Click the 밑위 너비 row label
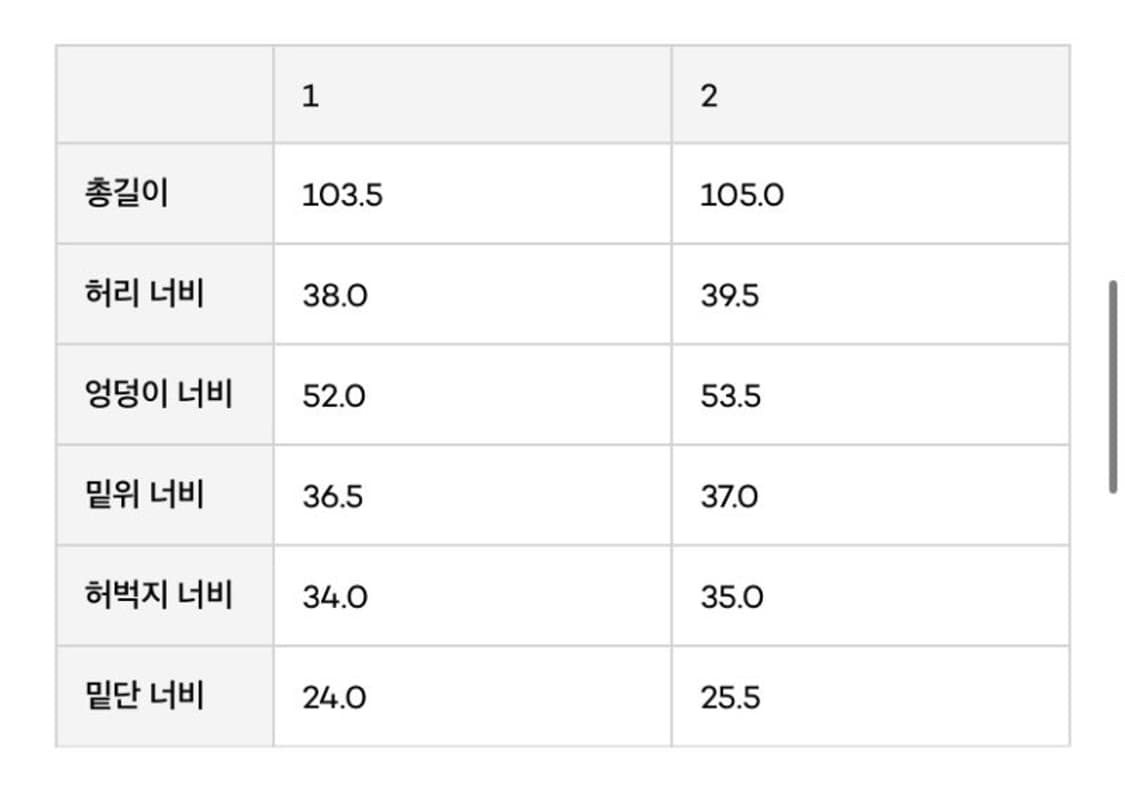 (x=145, y=495)
